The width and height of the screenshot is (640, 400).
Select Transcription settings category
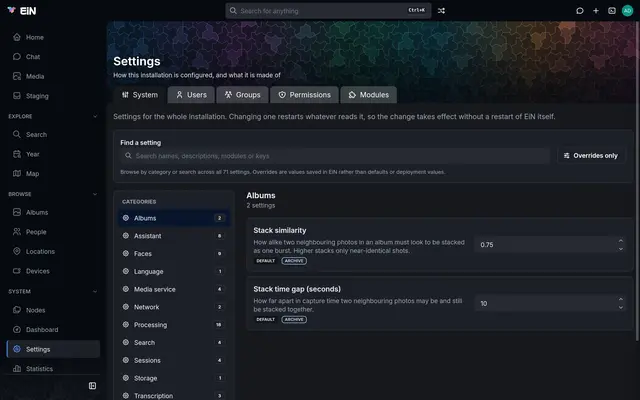point(174,396)
